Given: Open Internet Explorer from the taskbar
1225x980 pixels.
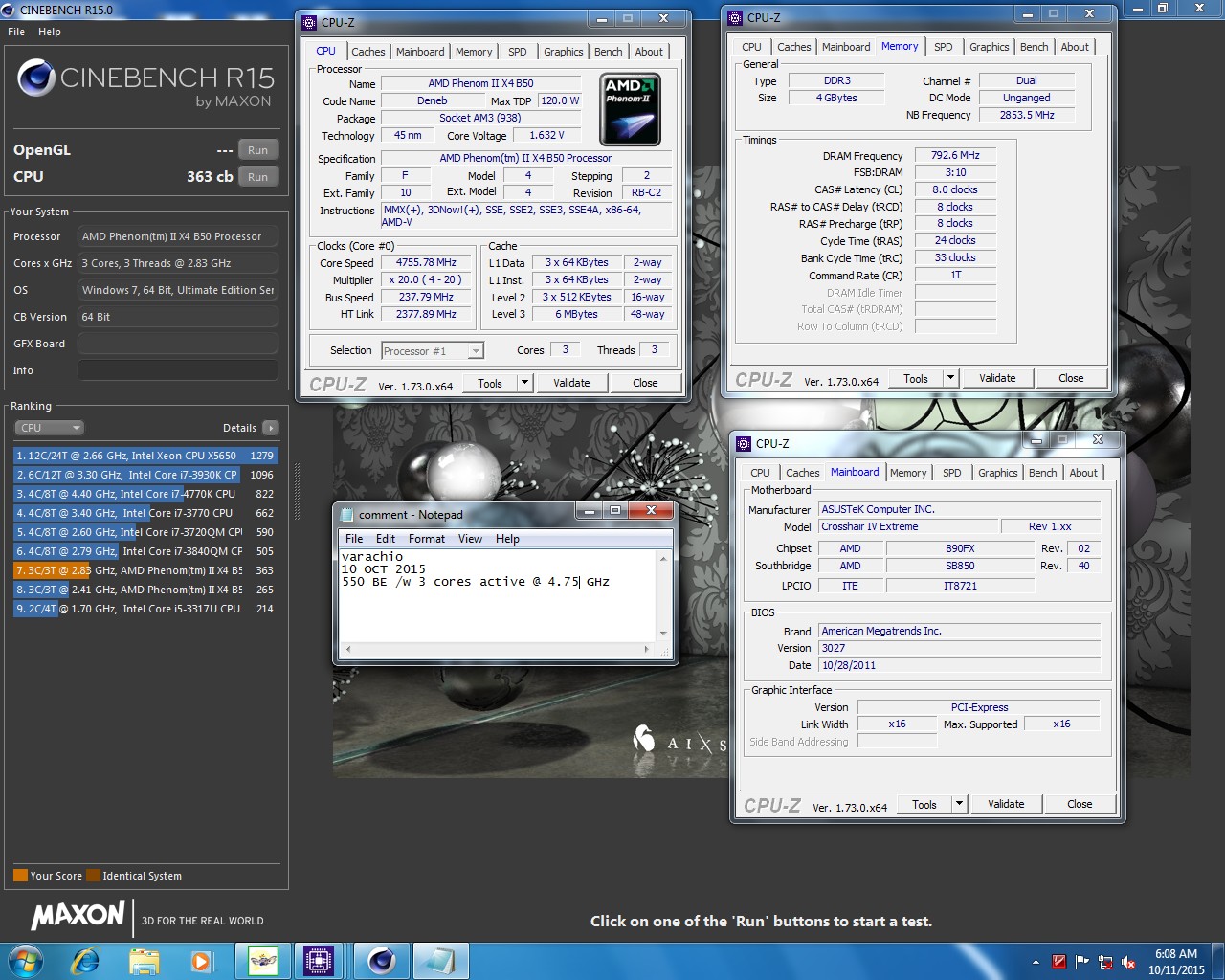Looking at the screenshot, I should [x=85, y=960].
